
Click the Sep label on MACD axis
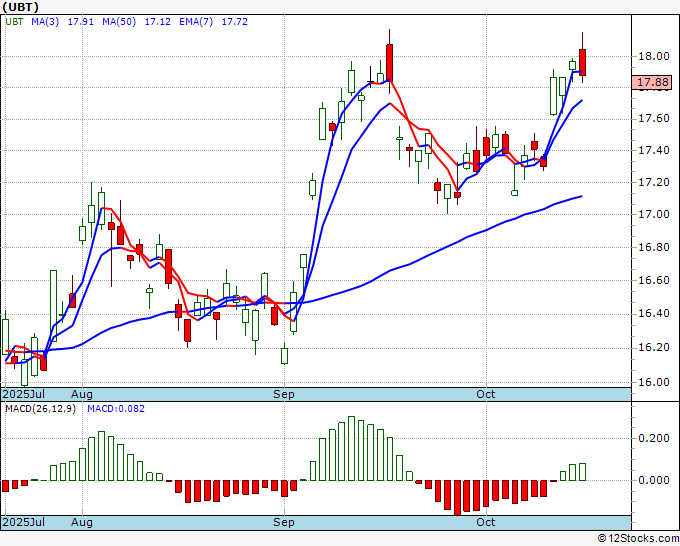tap(284, 522)
